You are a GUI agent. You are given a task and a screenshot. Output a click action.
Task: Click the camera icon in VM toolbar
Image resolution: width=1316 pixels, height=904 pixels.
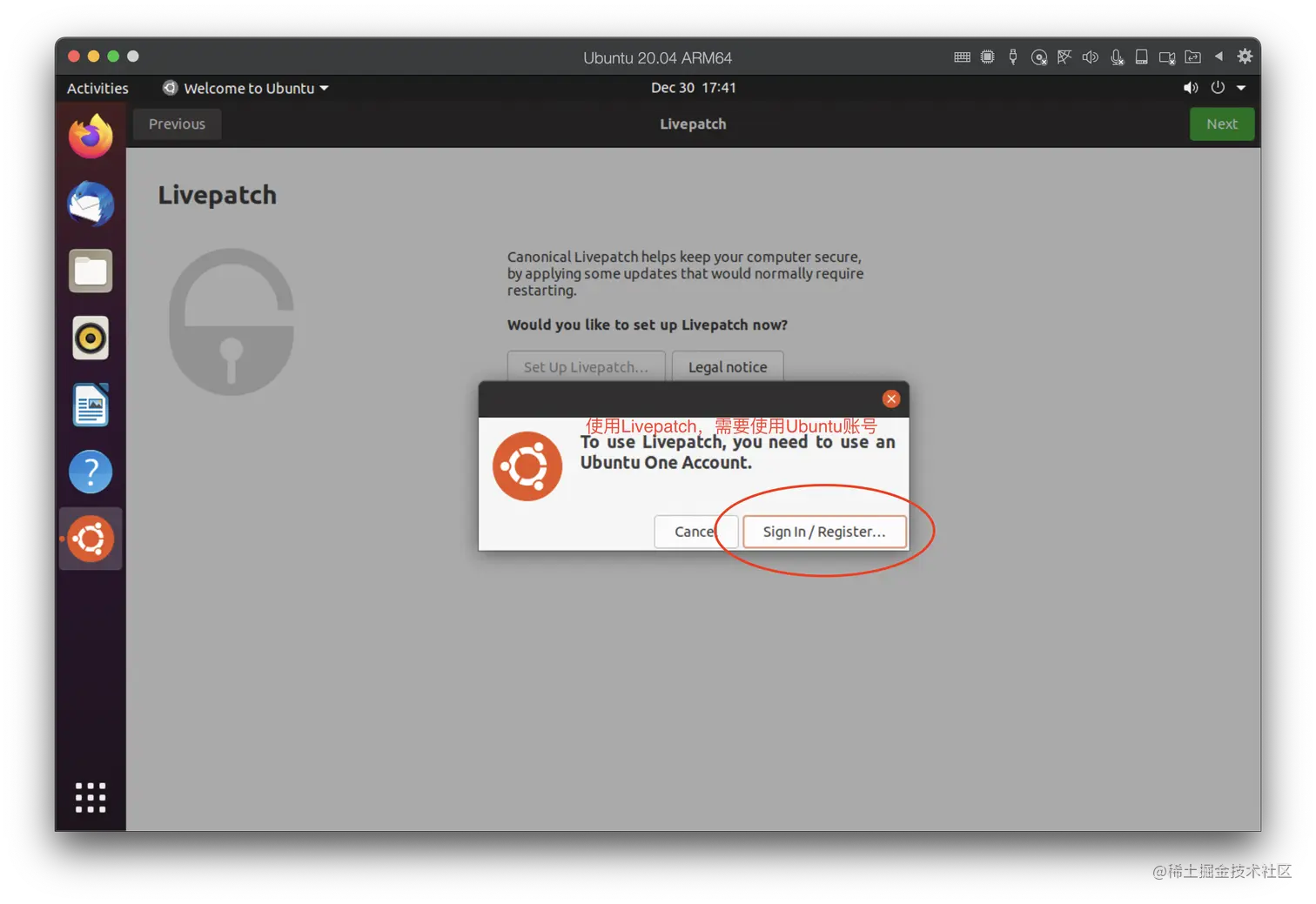point(1167,57)
